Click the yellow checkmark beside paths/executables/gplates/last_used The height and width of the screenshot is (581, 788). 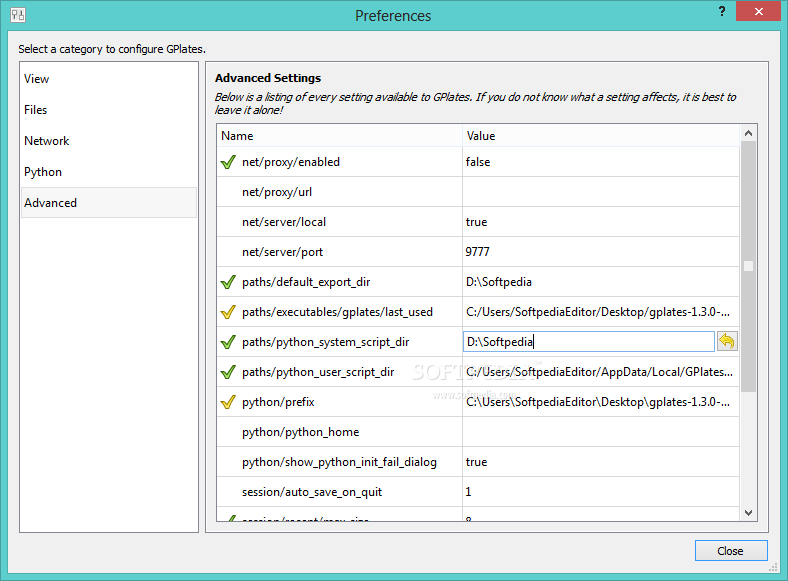(x=228, y=312)
